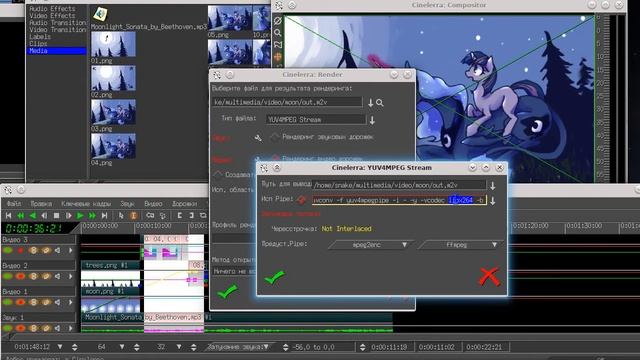The height and width of the screenshot is (360, 640).
Task: Toggle the play track button for Видео 3
Action: 7,250
